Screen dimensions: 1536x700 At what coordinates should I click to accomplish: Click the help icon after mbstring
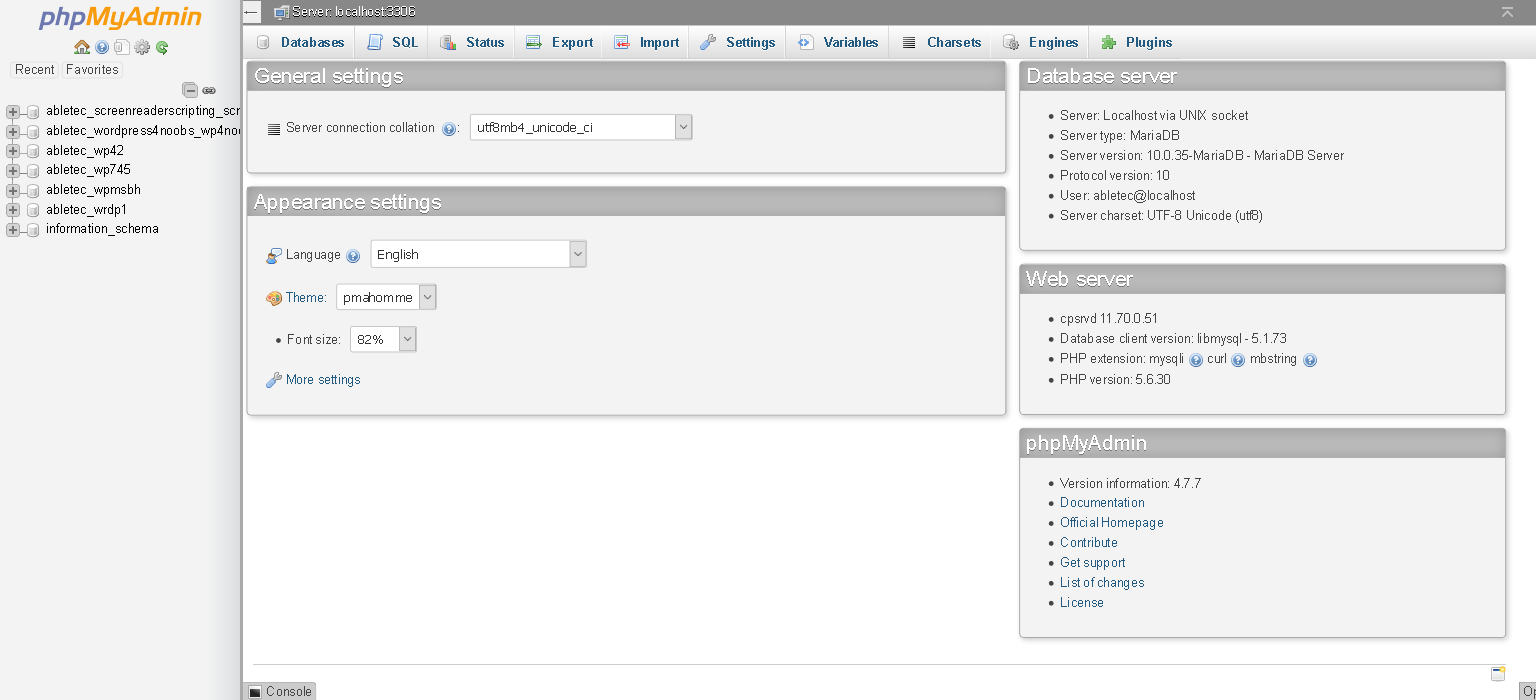coord(1310,360)
